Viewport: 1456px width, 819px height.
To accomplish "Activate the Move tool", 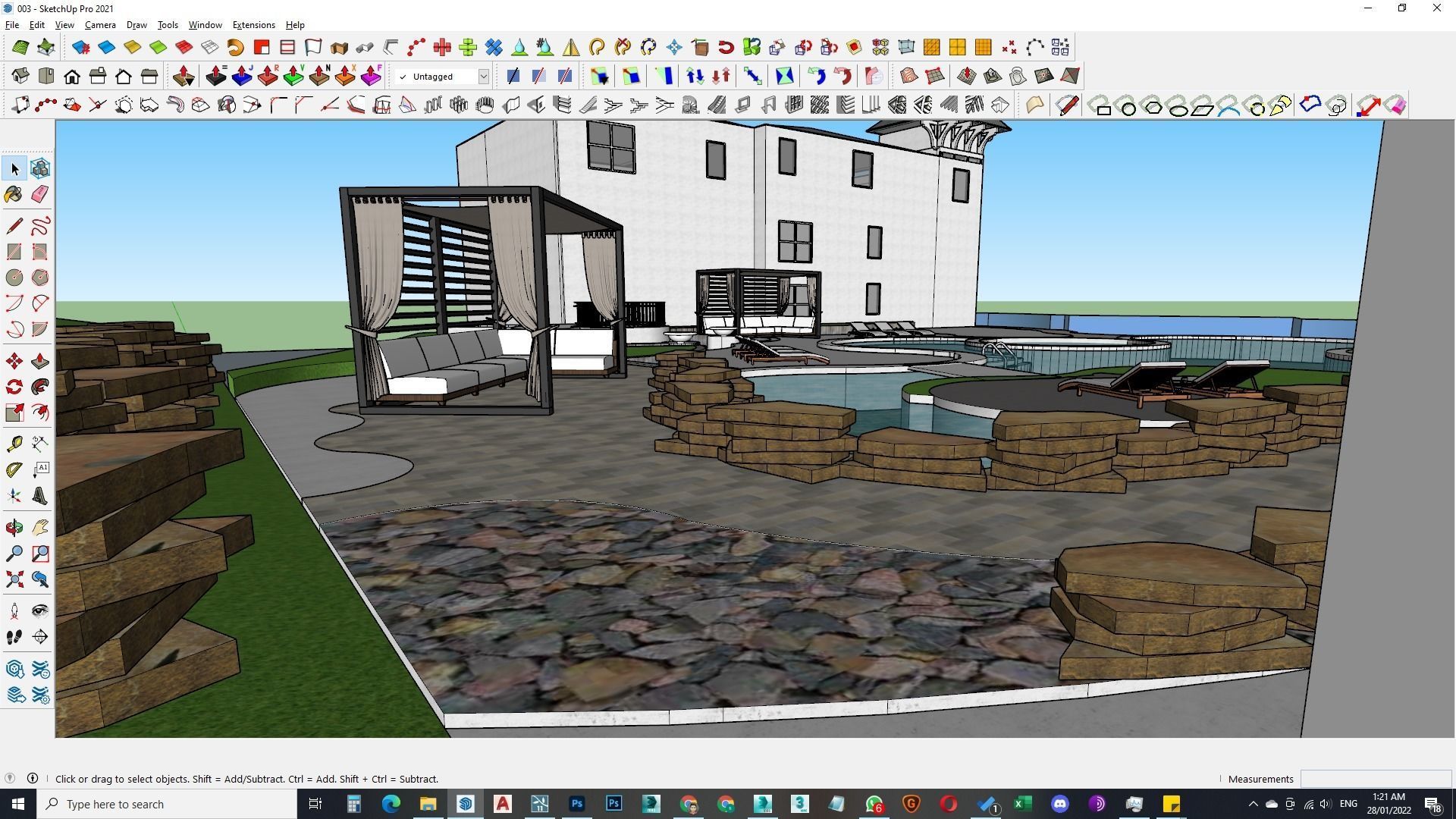I will 14,361.
